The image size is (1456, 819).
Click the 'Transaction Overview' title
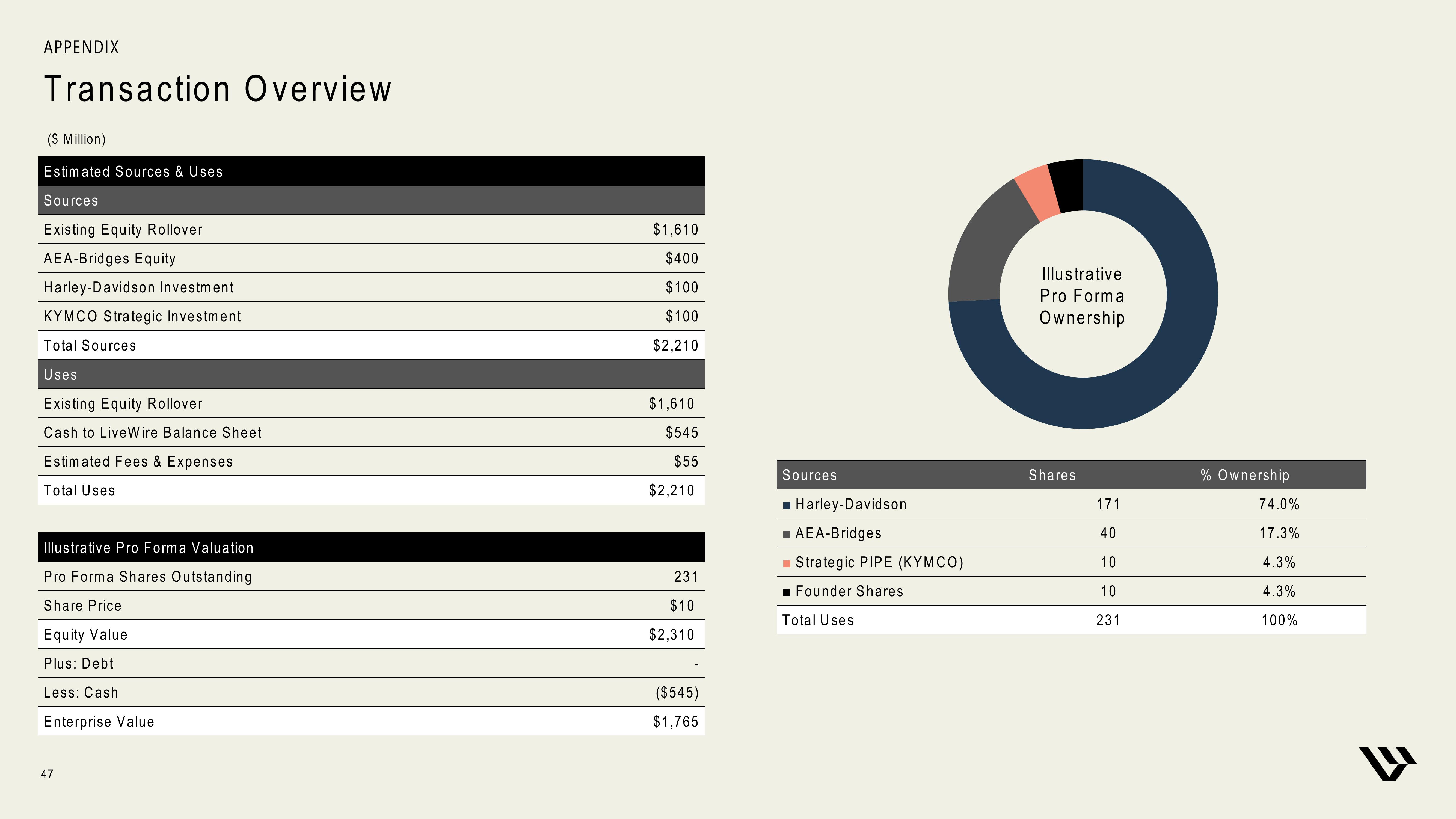[x=218, y=89]
